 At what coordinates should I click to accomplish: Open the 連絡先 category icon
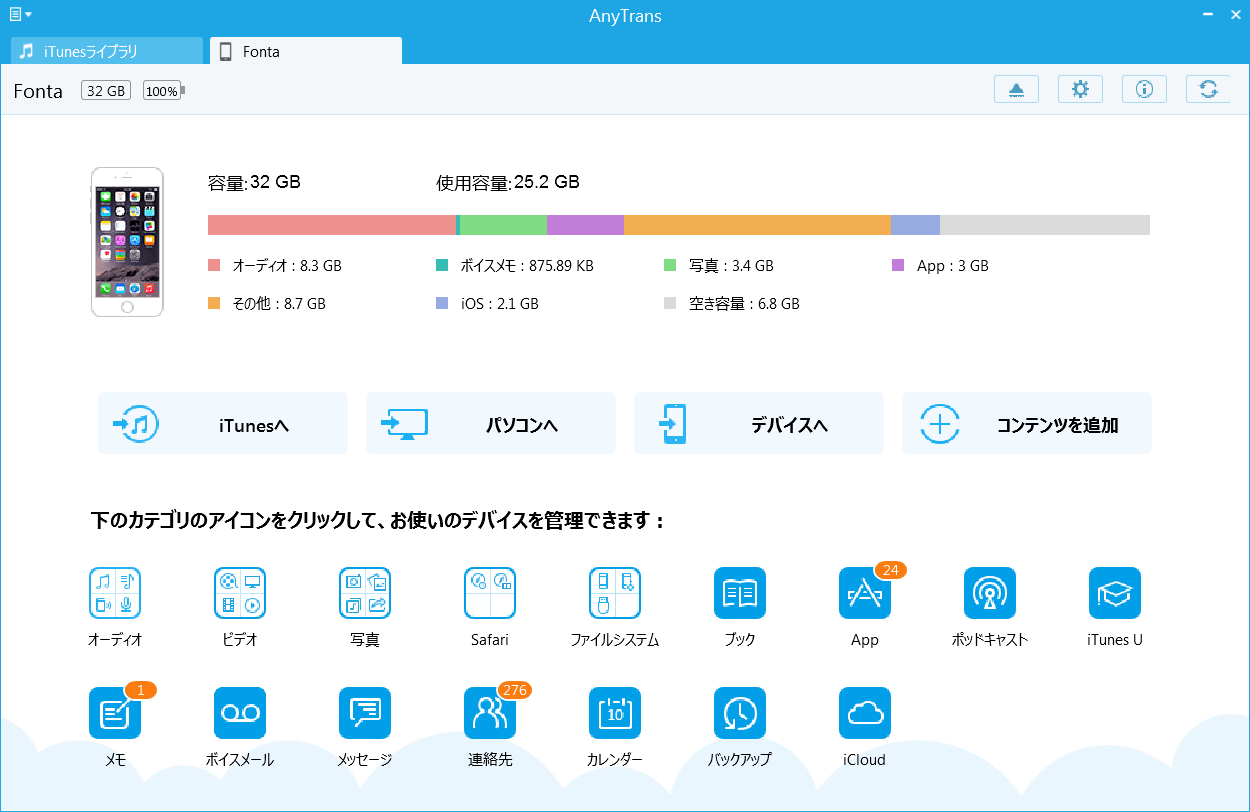tap(490, 713)
